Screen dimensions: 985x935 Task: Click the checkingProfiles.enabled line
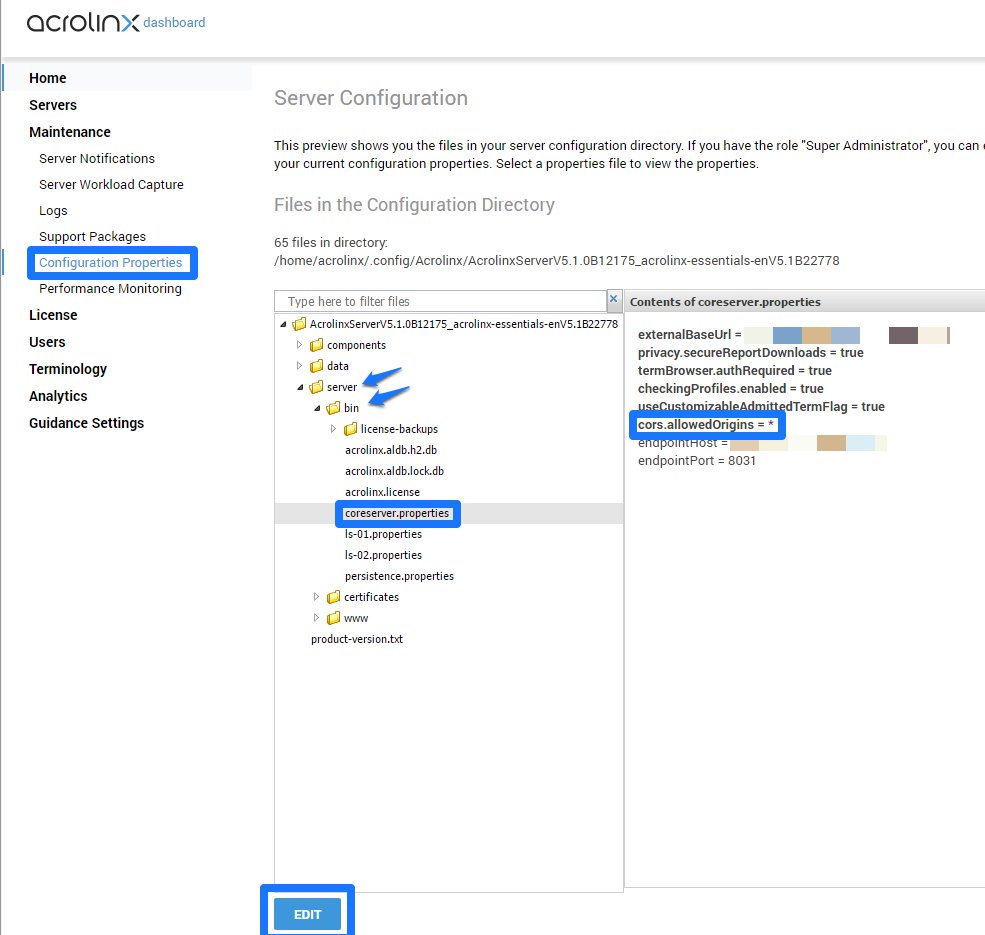pyautogui.click(x=731, y=388)
